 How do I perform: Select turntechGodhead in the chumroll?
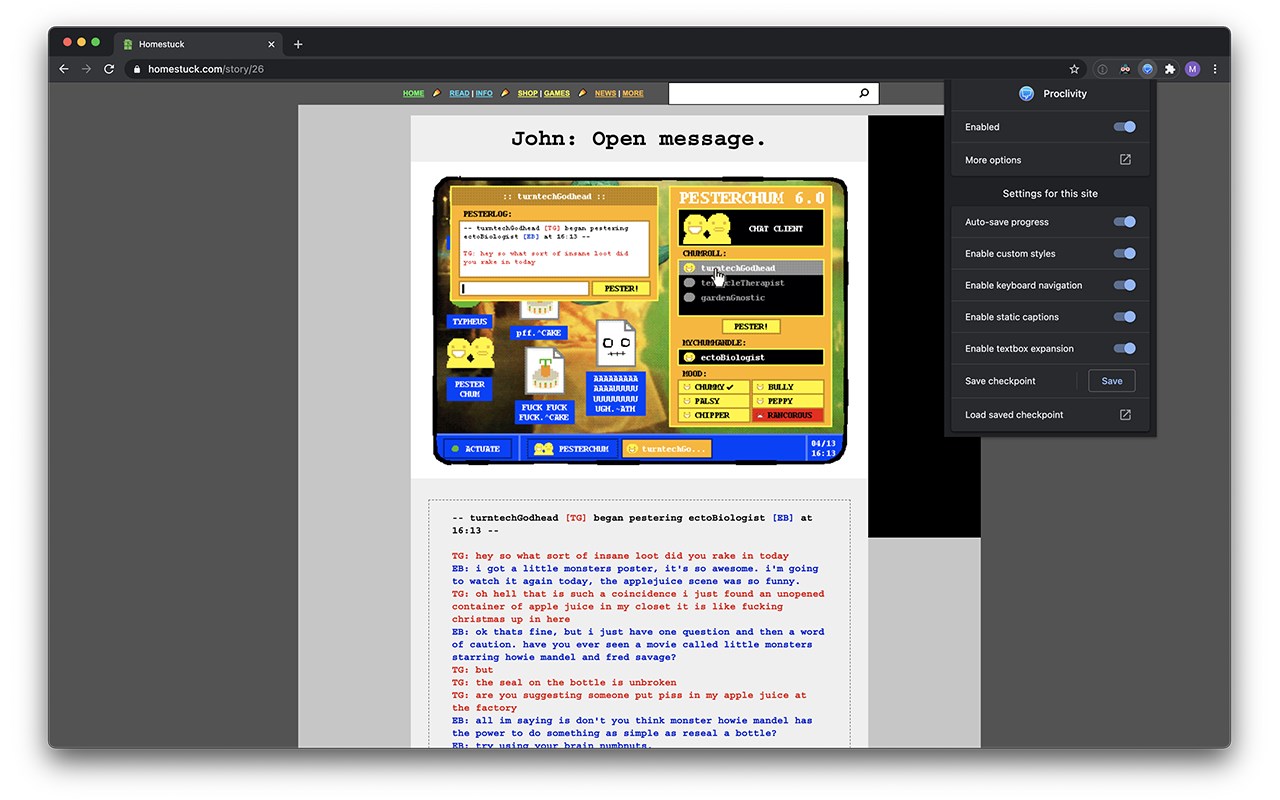(x=752, y=268)
